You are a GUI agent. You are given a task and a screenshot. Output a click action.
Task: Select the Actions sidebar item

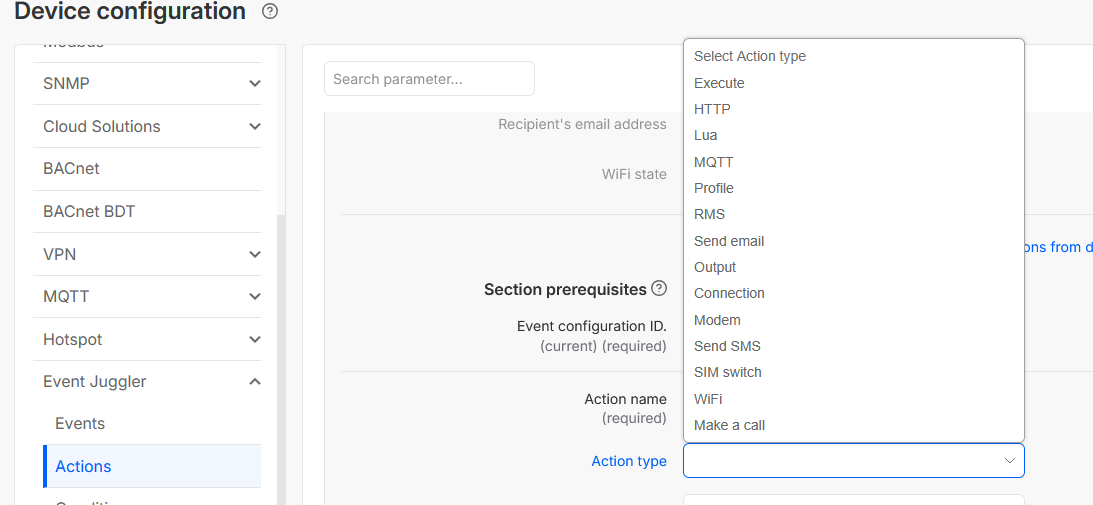tap(83, 467)
